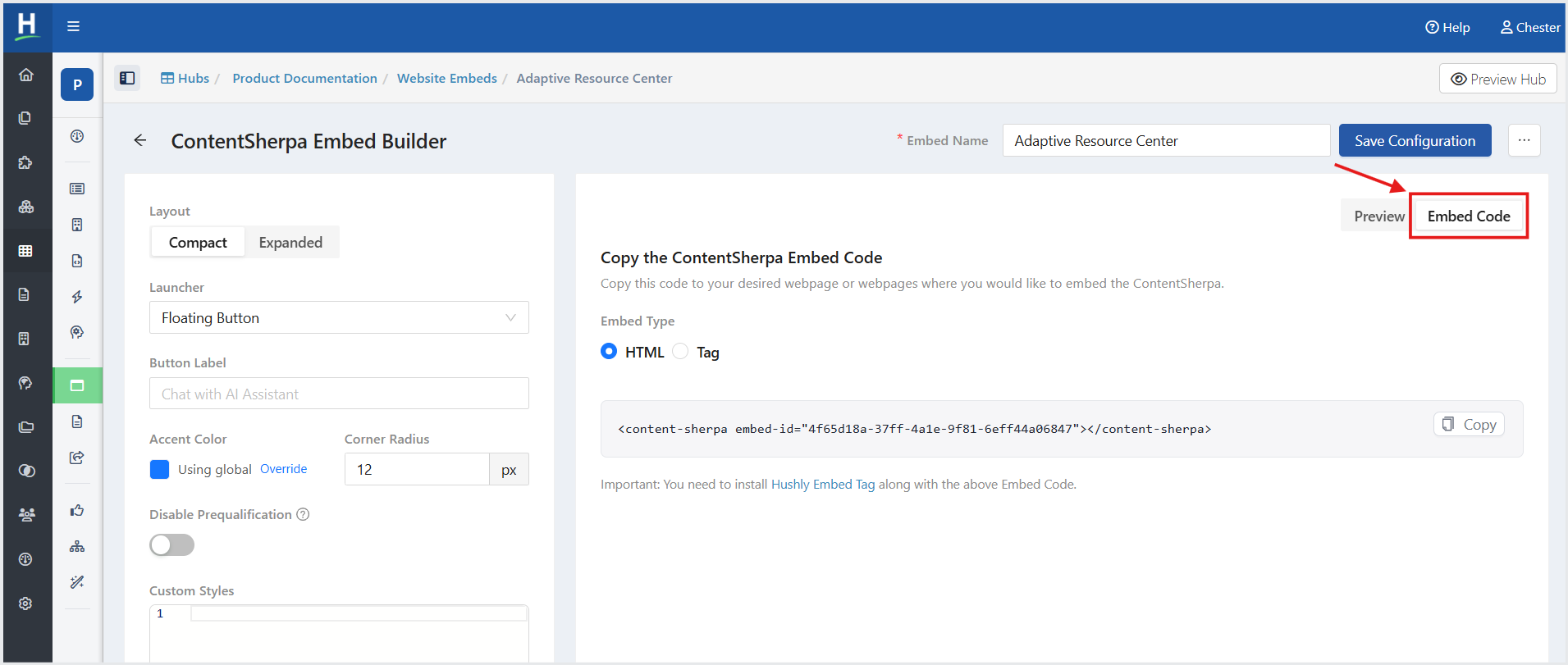This screenshot has height=665, width=1568.
Task: Open the folders icon in dark sidebar
Action: tap(26, 427)
